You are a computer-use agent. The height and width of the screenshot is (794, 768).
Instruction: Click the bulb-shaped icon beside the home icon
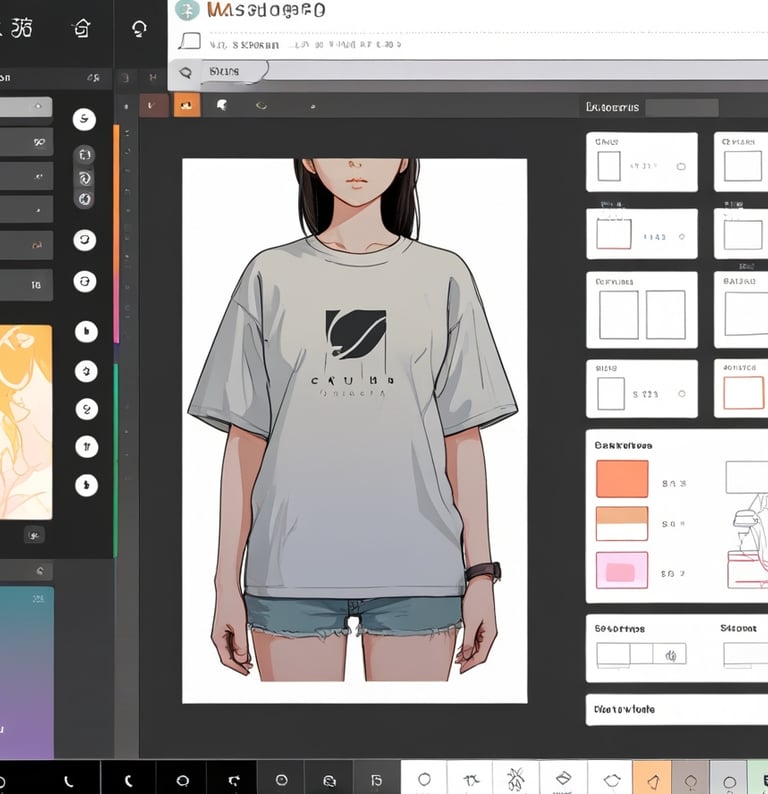pyautogui.click(x=140, y=28)
